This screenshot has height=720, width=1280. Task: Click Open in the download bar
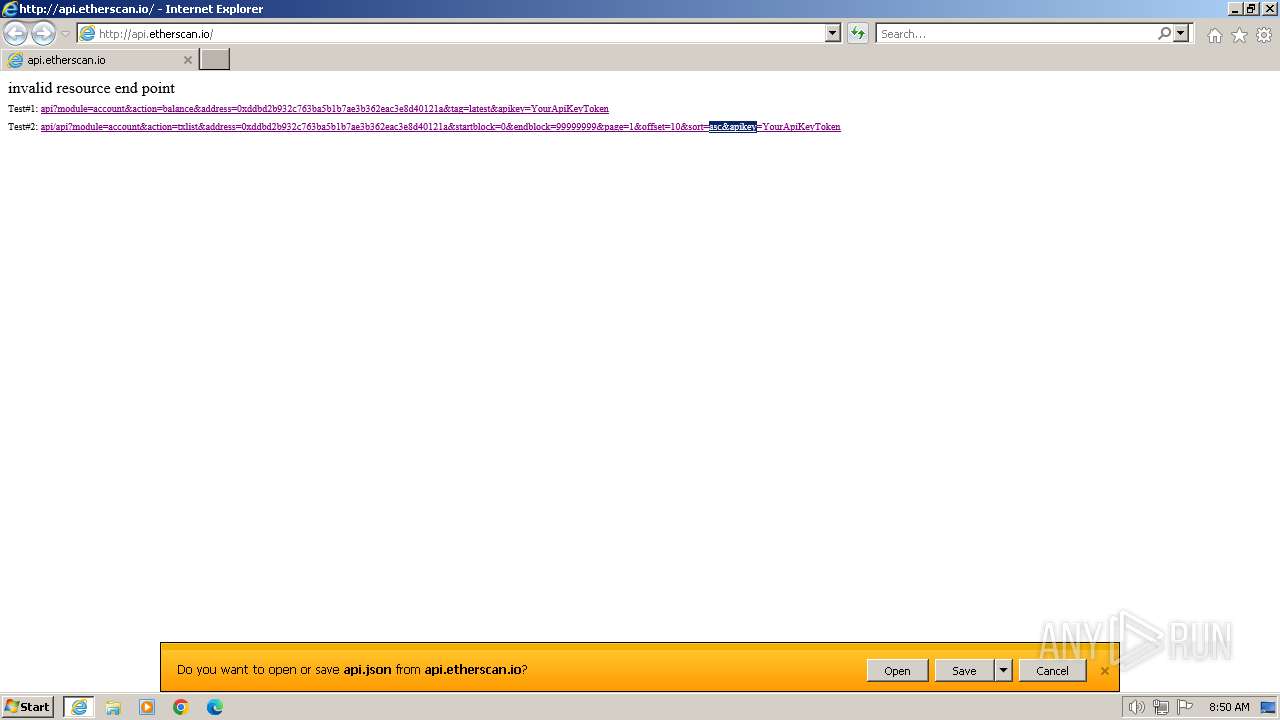897,671
